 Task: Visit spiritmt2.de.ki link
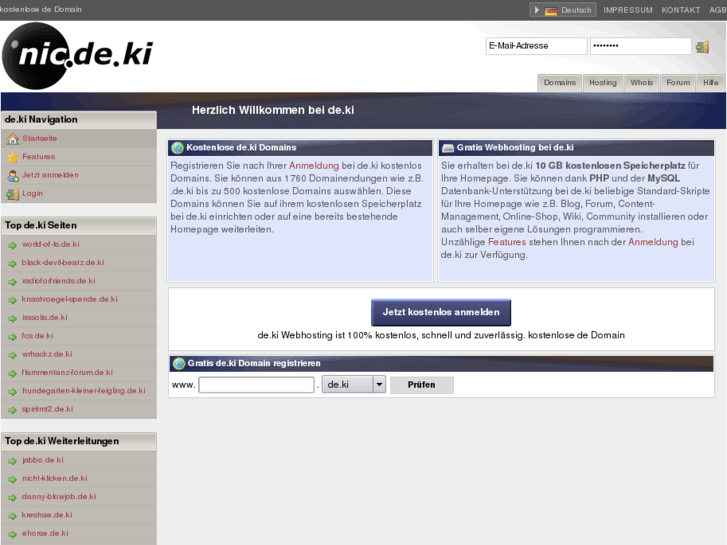47,409
